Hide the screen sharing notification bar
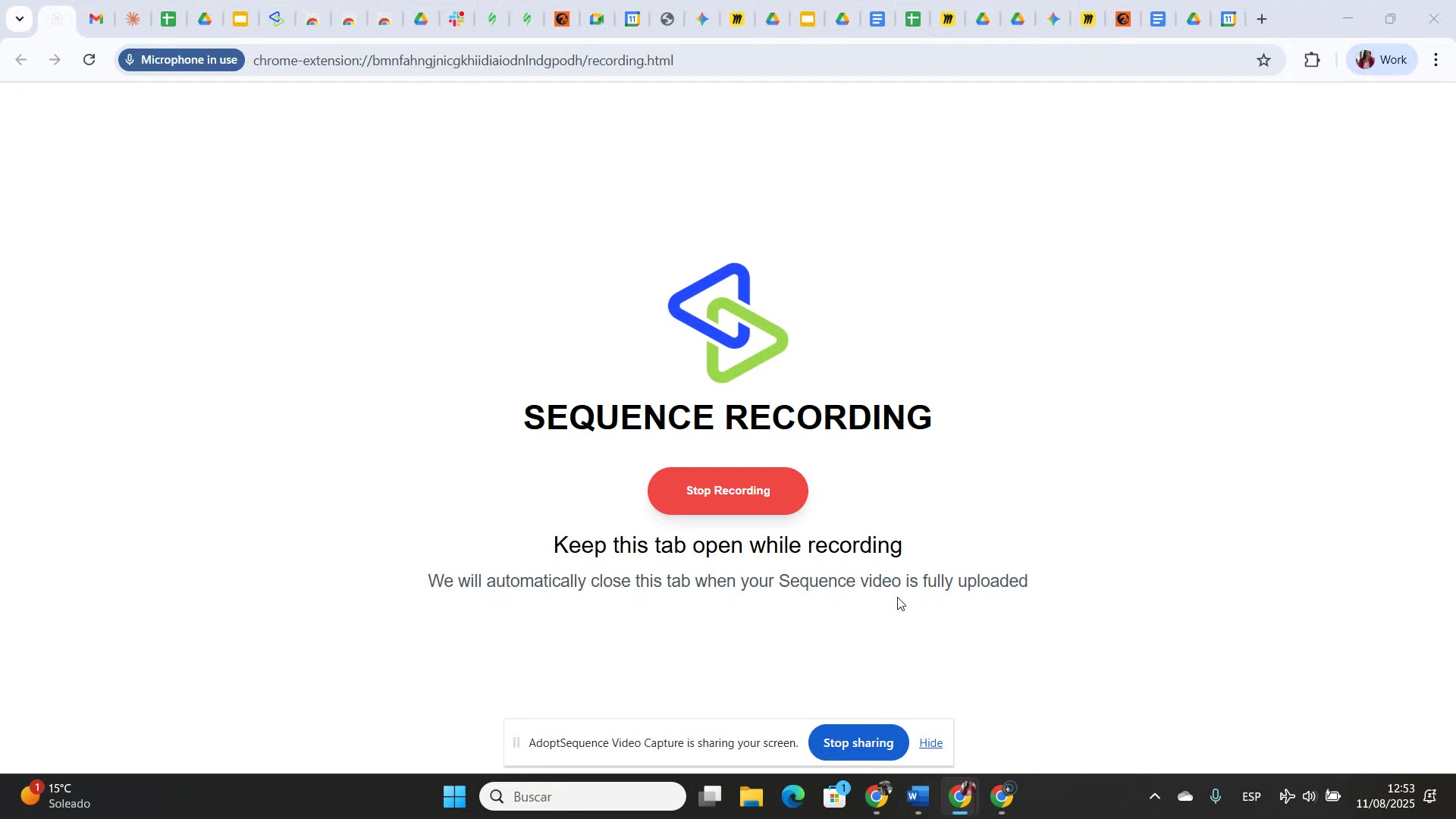 pos(930,743)
